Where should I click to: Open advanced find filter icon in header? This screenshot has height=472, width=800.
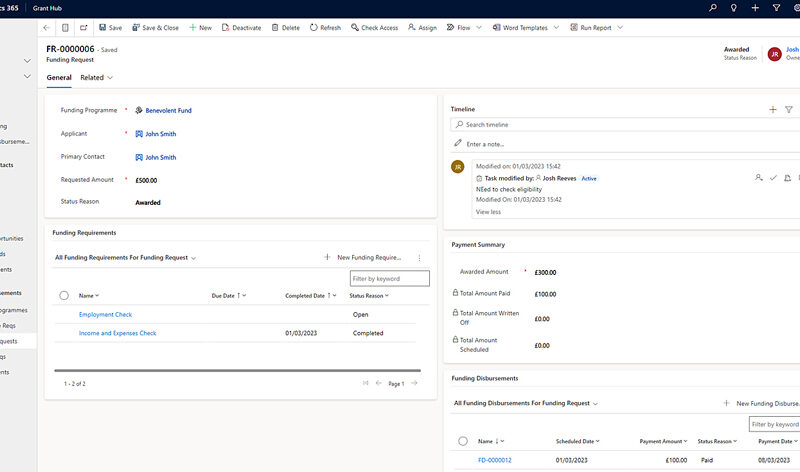point(776,8)
